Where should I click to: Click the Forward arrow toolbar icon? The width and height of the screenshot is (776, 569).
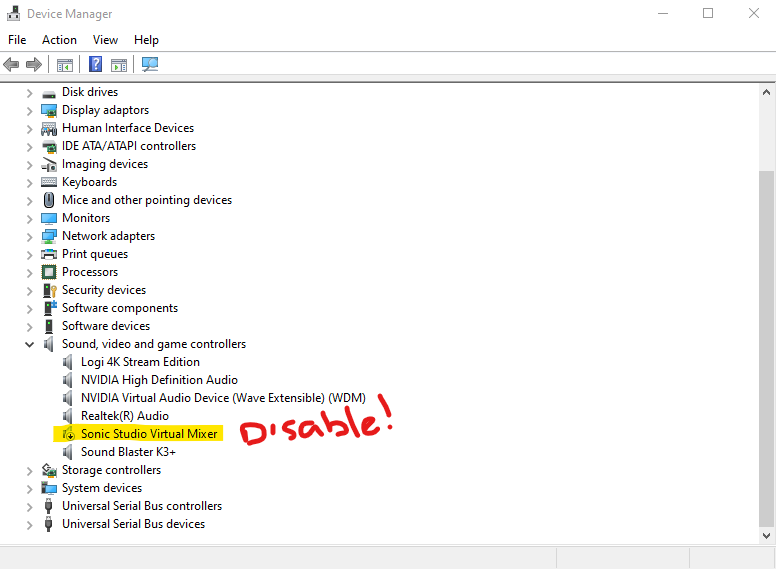pyautogui.click(x=34, y=64)
